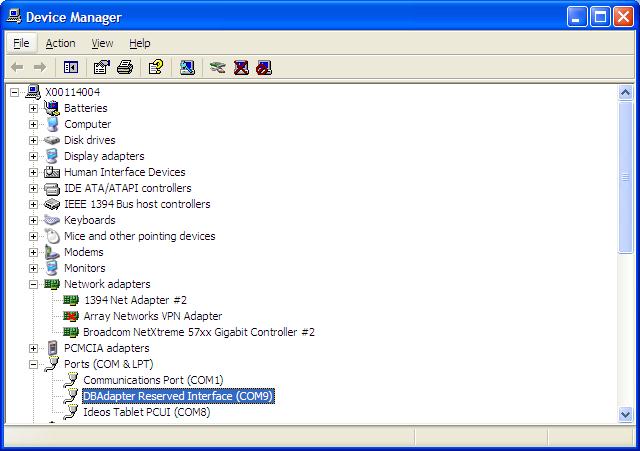This screenshot has width=640, height=451.
Task: Open the File menu
Action: tap(21, 43)
